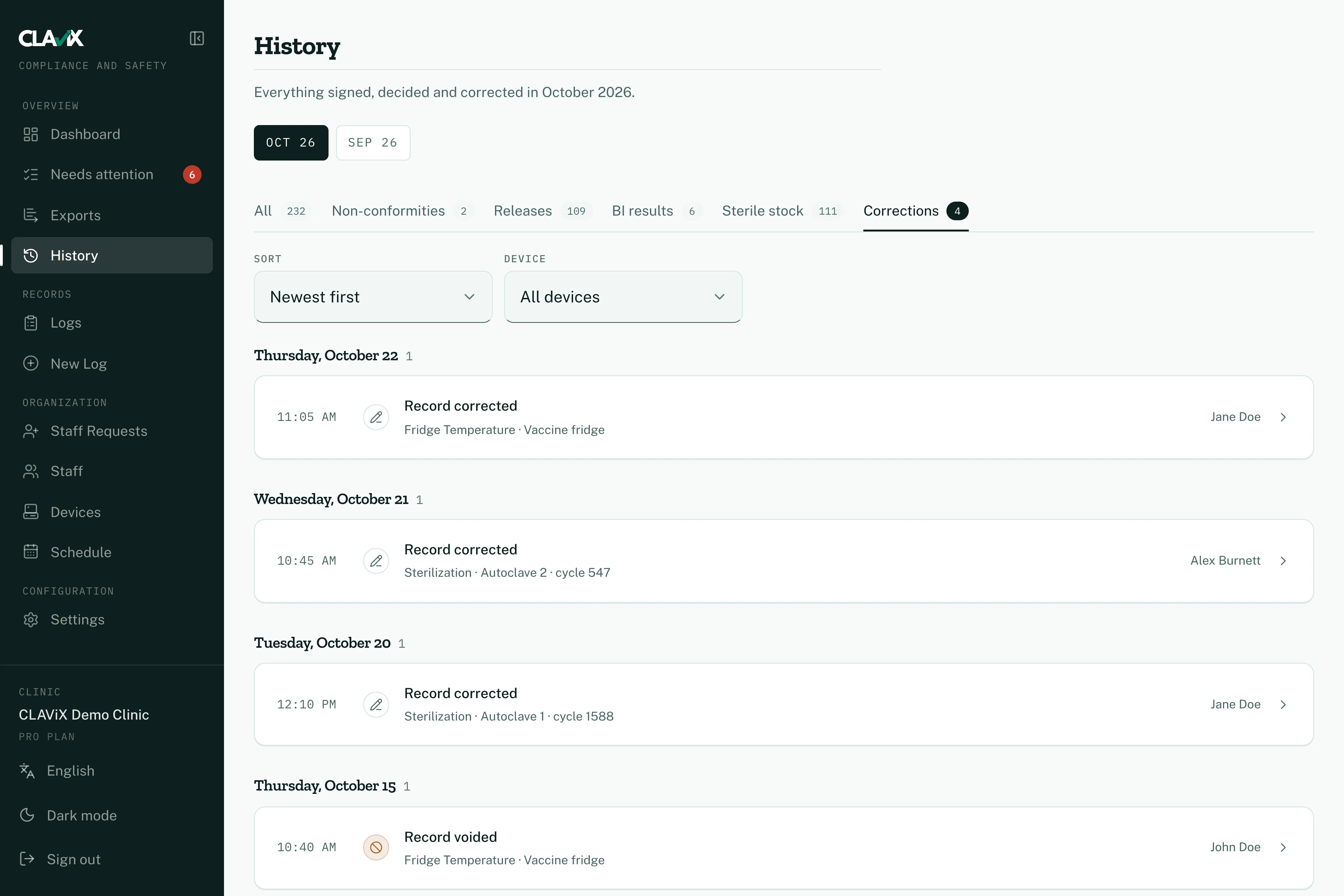Open Dashboard from the sidebar
This screenshot has height=896, width=1344.
[x=112, y=134]
